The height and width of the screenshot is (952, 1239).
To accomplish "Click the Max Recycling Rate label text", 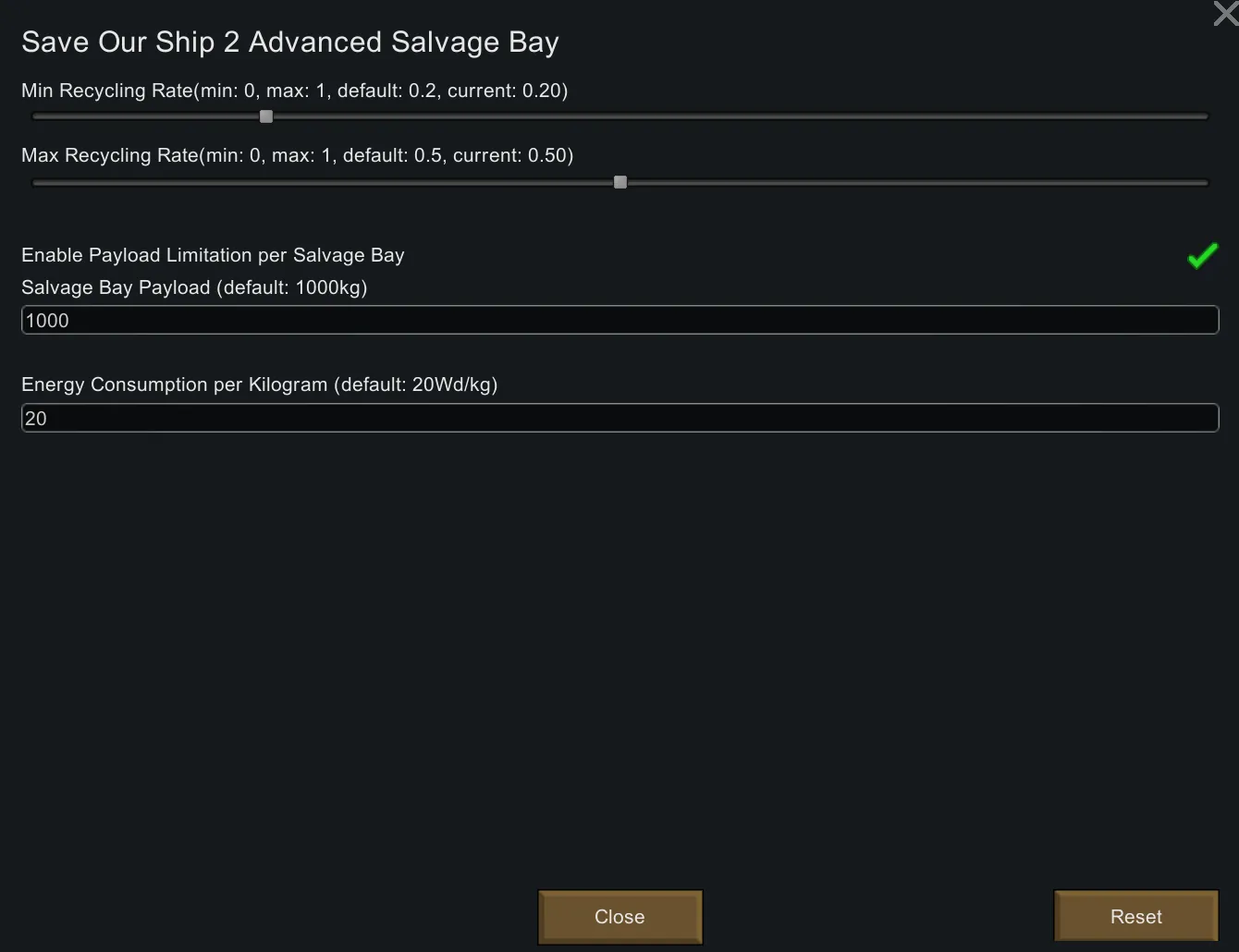I will [x=297, y=155].
